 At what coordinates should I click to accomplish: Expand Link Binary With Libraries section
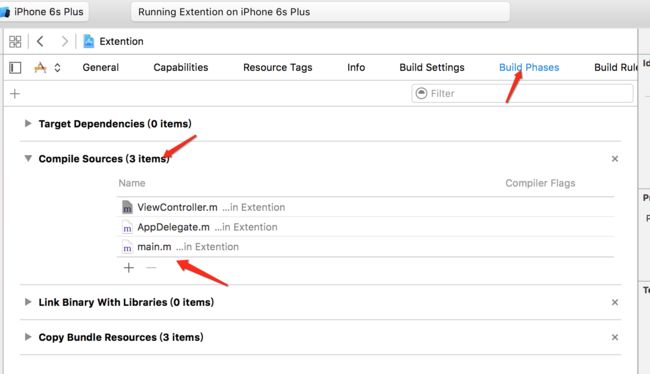(x=28, y=302)
